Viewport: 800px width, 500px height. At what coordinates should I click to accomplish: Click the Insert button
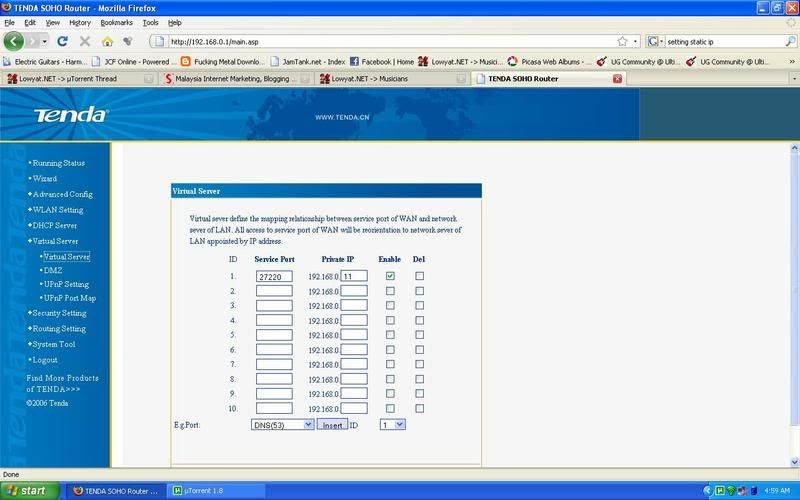point(332,425)
